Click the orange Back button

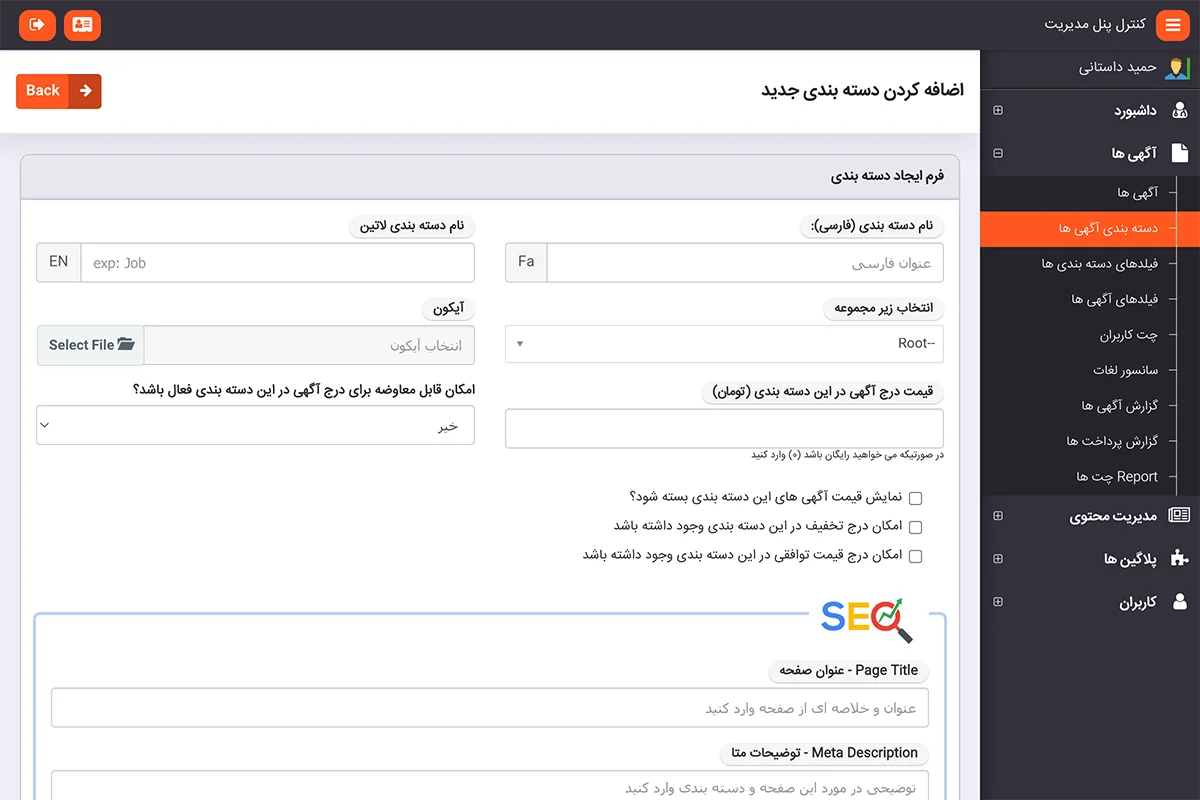58,91
